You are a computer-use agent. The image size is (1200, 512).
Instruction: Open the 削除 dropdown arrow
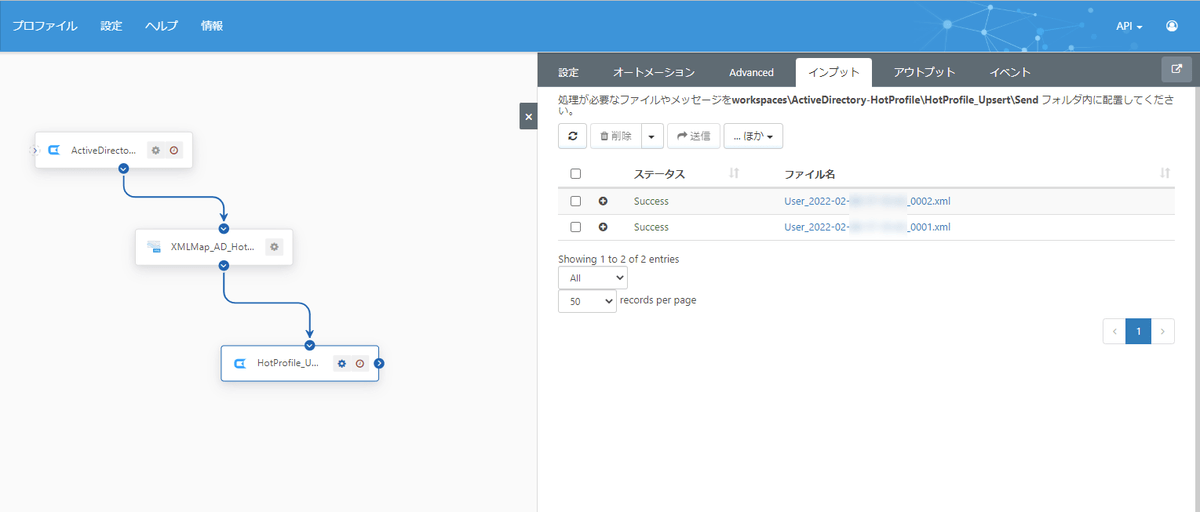coord(652,136)
